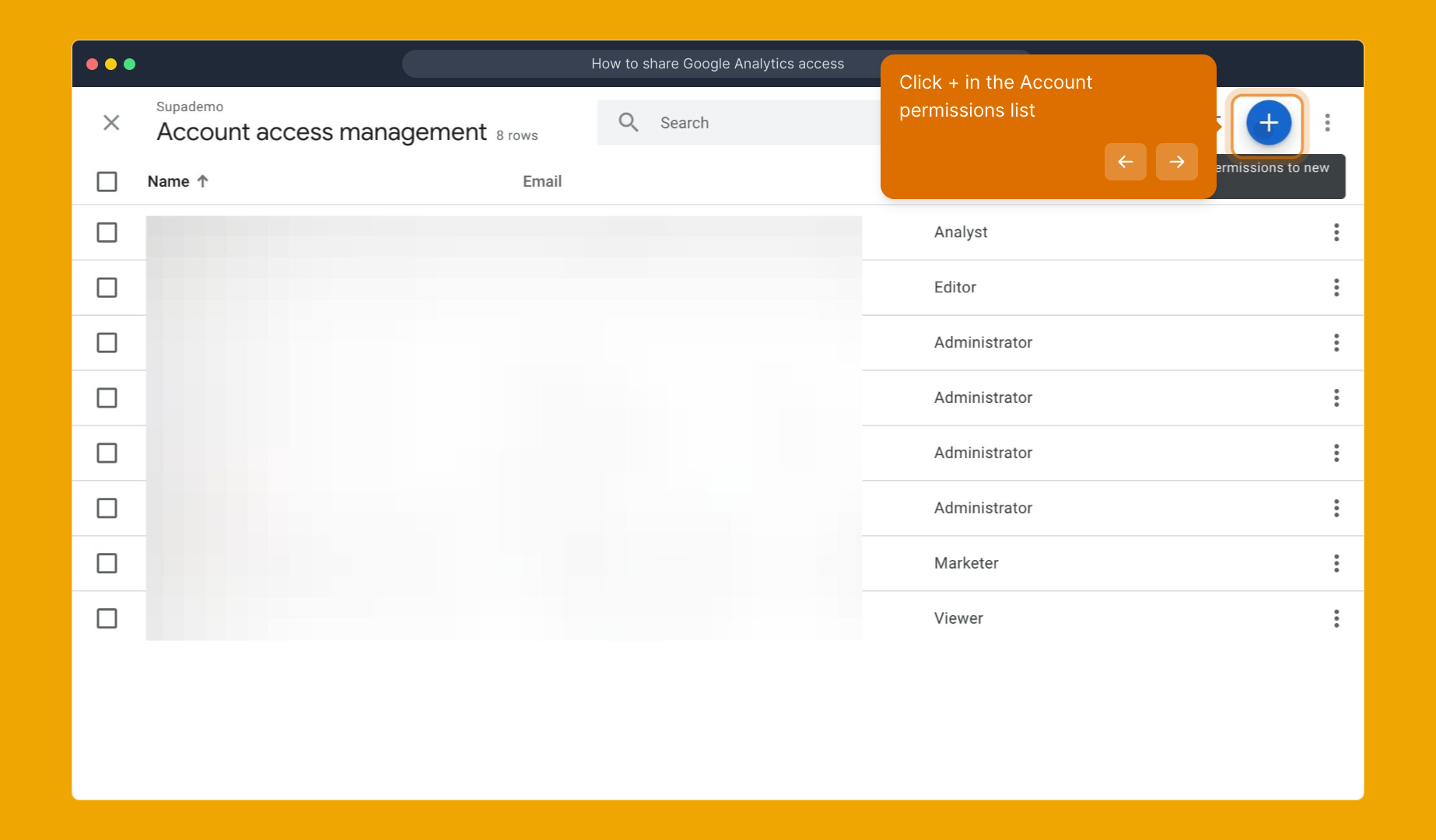
Task: Click the ascending sort arrow beside Name
Action: (x=202, y=180)
